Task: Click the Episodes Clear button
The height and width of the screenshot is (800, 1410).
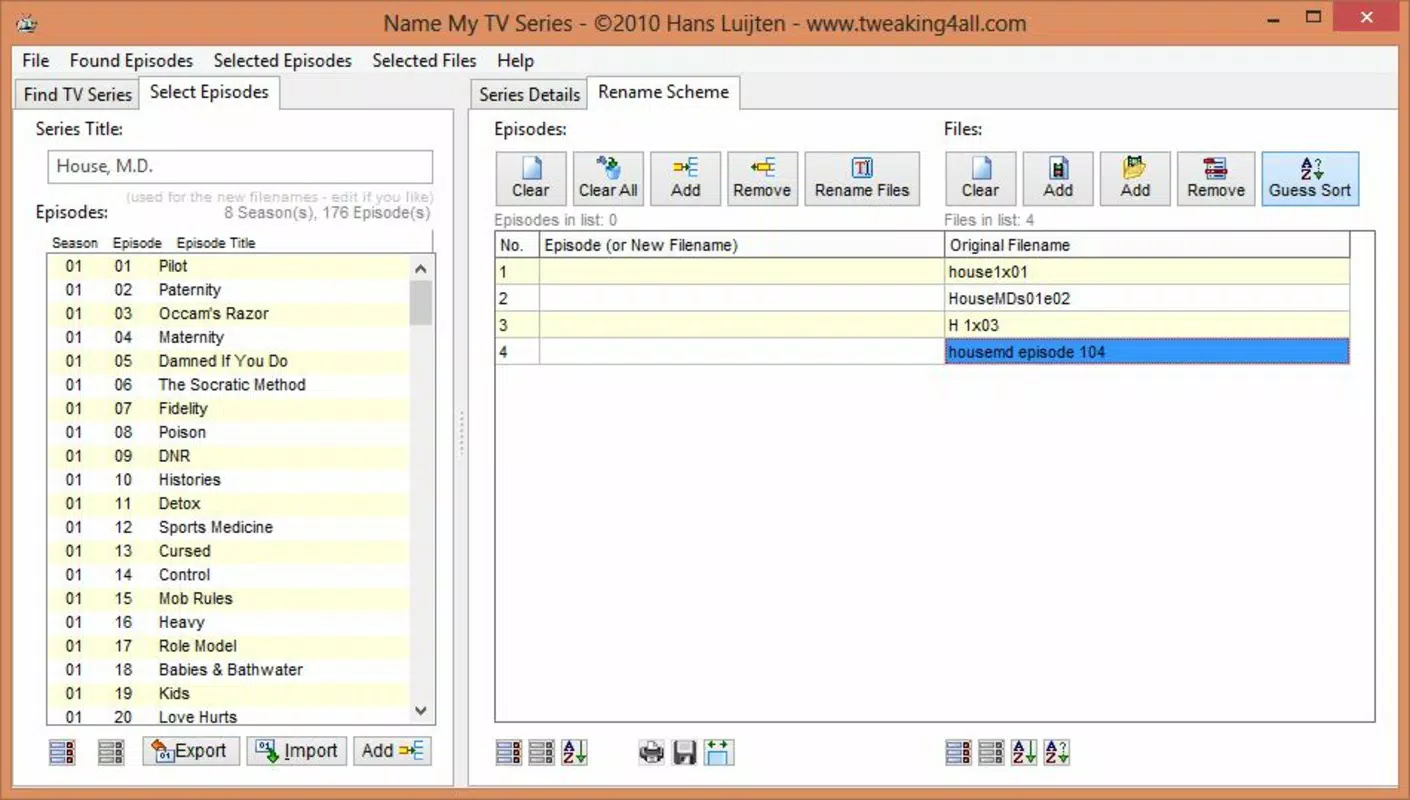Action: 531,179
